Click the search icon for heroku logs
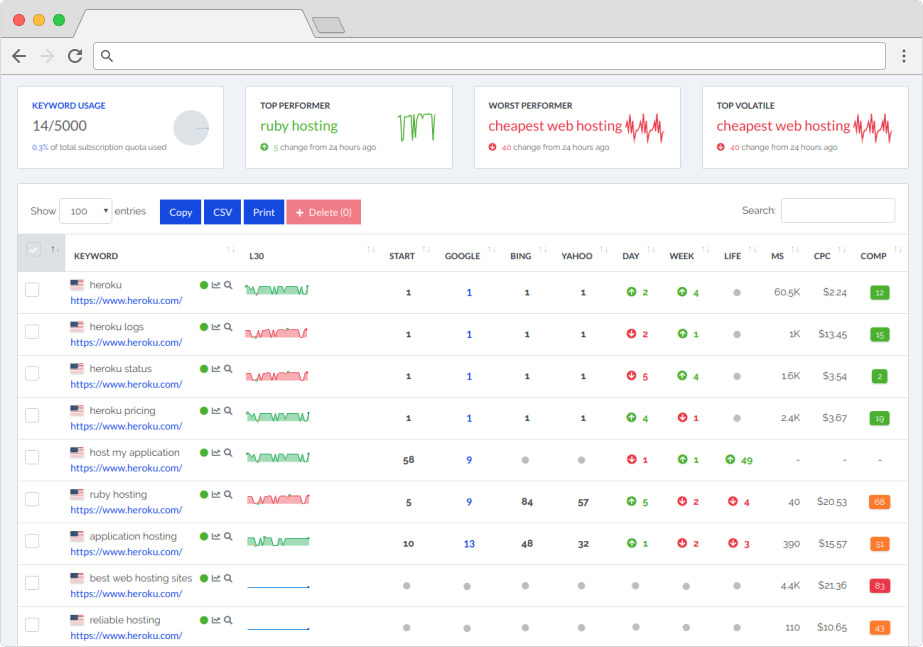 [228, 327]
